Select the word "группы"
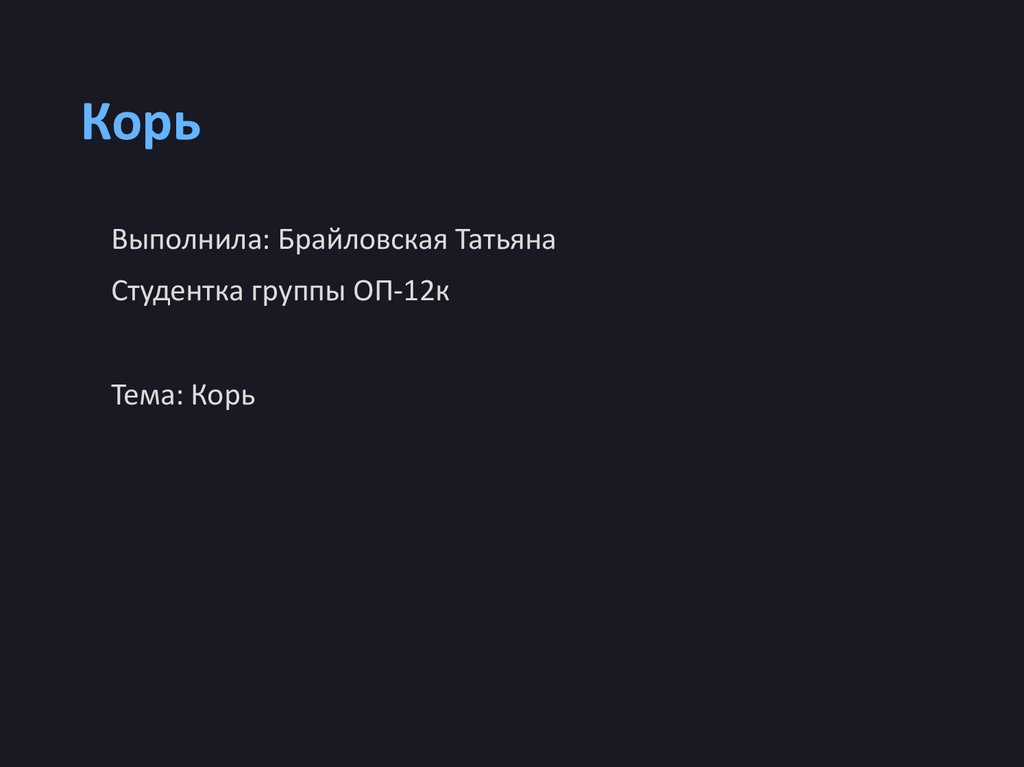1024x767 pixels. [x=297, y=293]
